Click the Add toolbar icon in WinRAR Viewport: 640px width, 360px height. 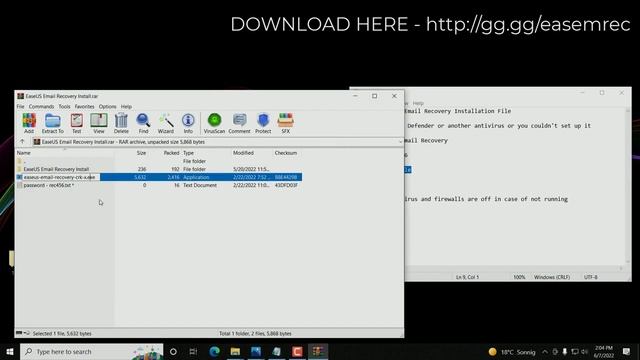29,123
